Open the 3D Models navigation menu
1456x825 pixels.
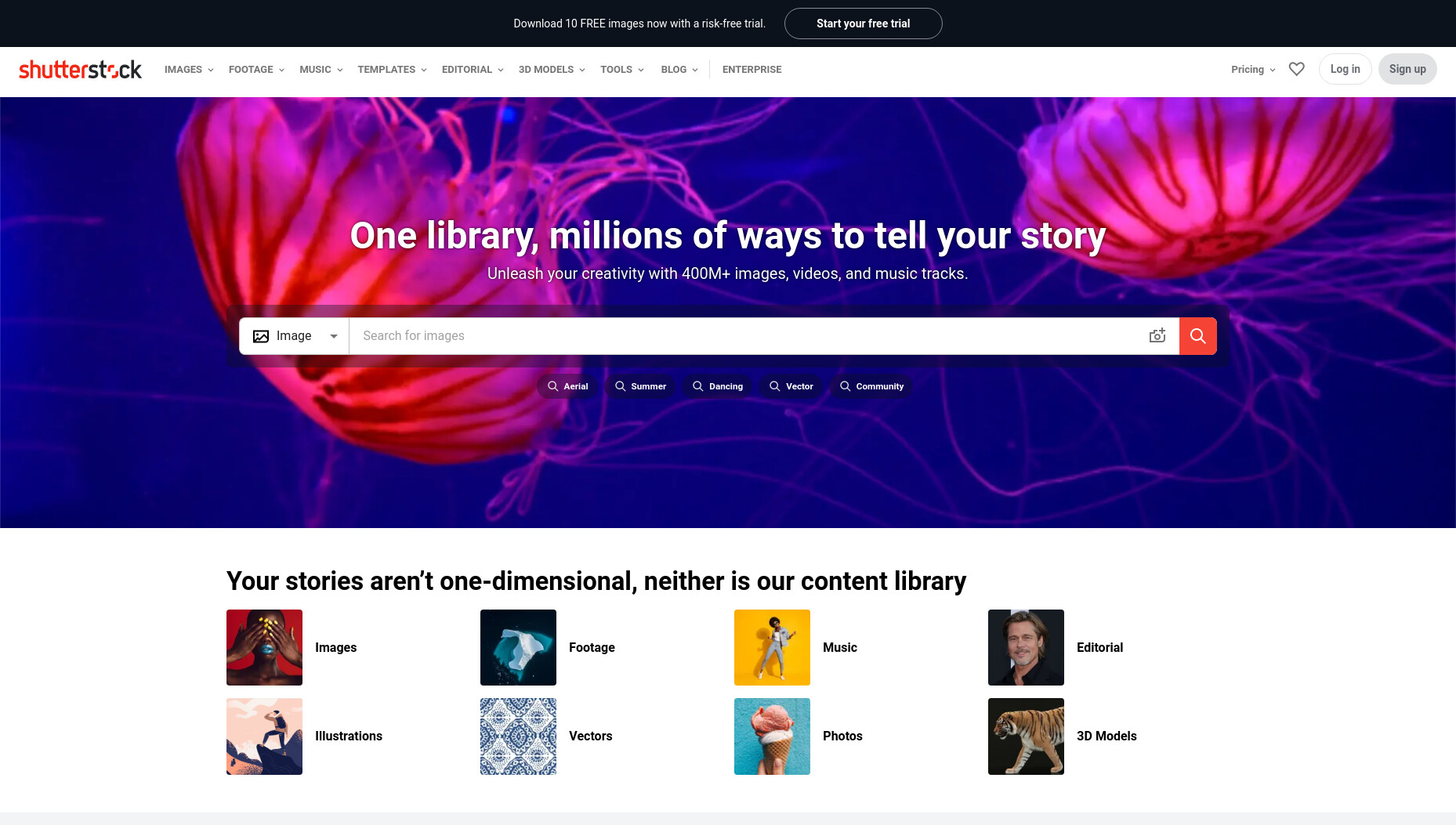point(552,70)
